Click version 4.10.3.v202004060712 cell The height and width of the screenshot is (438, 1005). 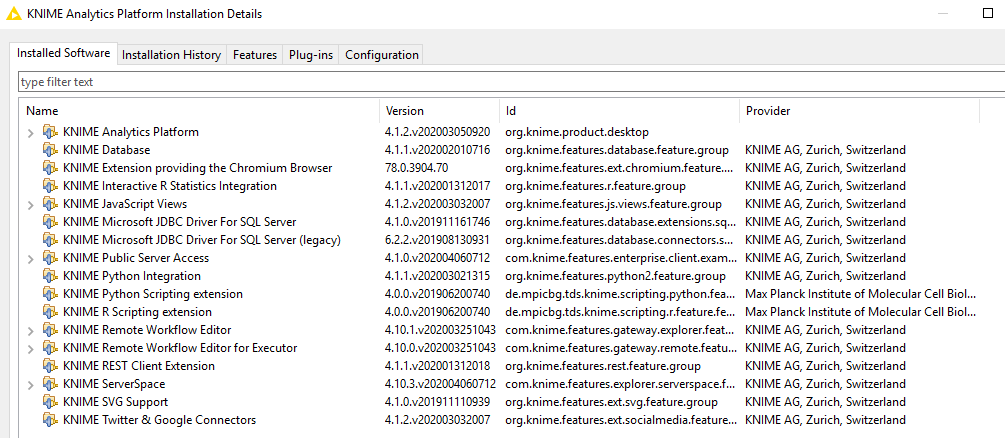[x=440, y=383]
